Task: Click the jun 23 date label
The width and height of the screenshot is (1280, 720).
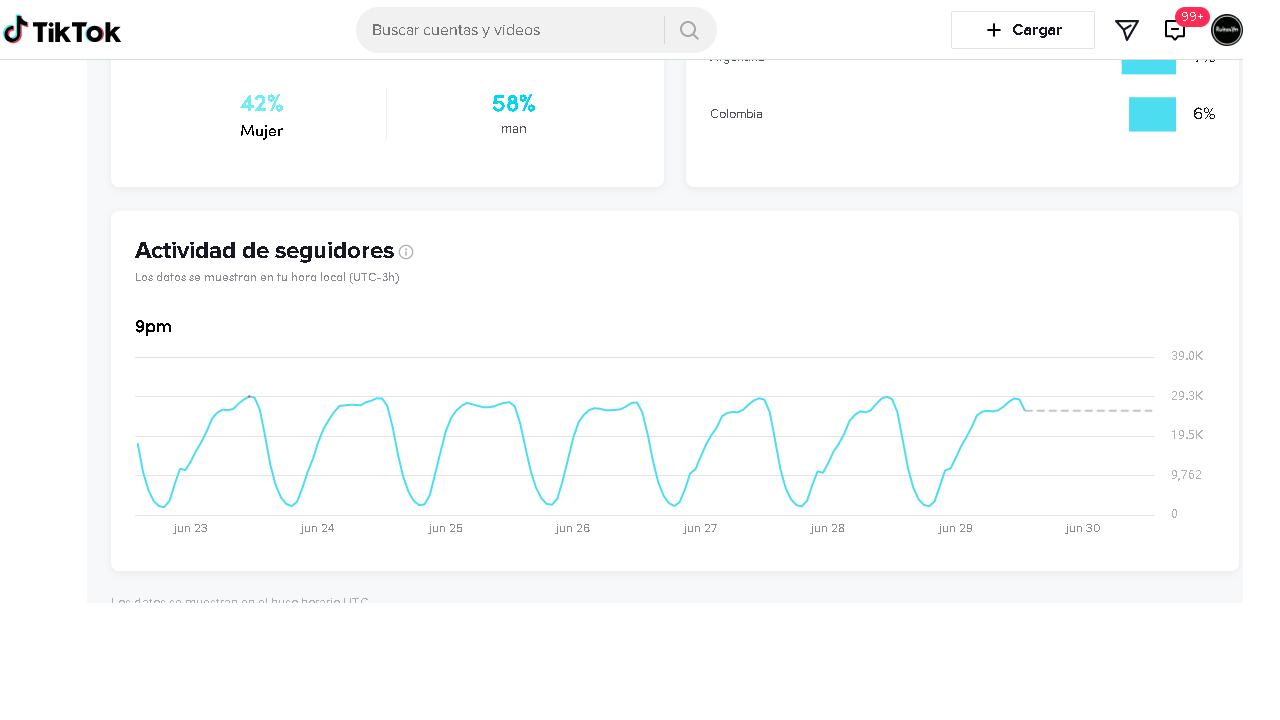Action: (190, 528)
